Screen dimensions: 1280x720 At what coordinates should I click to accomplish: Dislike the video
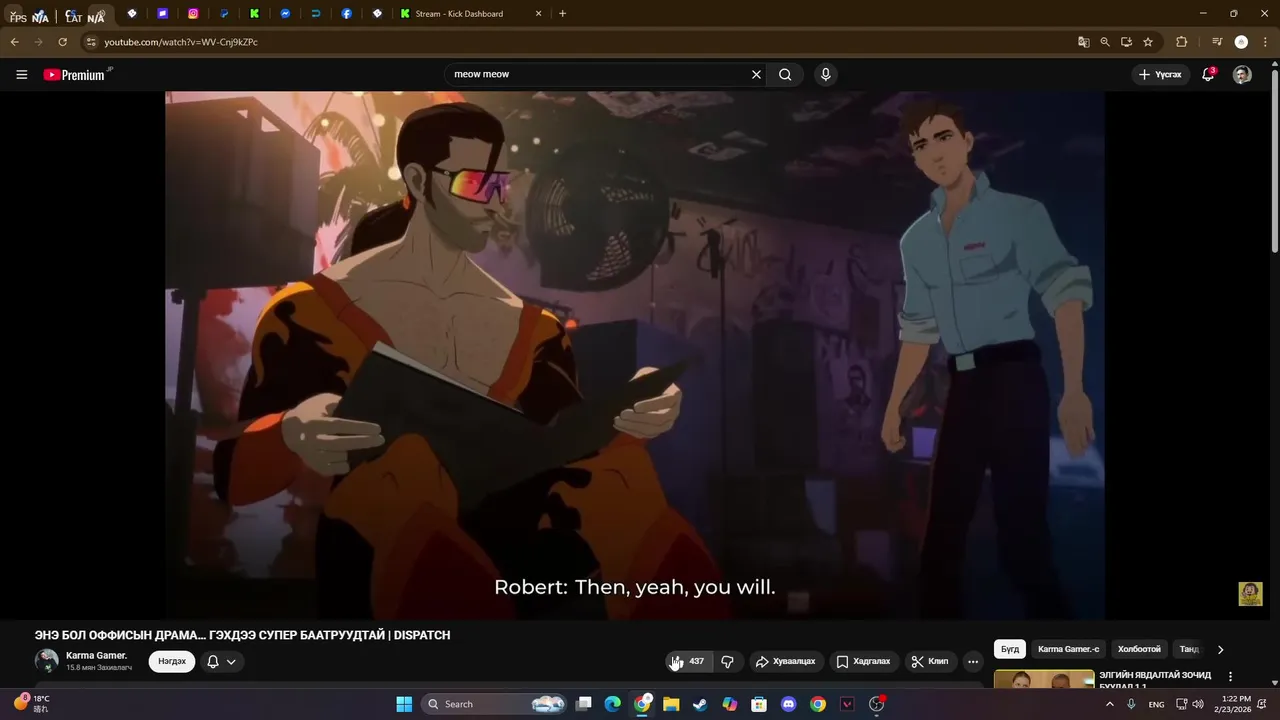coord(727,661)
